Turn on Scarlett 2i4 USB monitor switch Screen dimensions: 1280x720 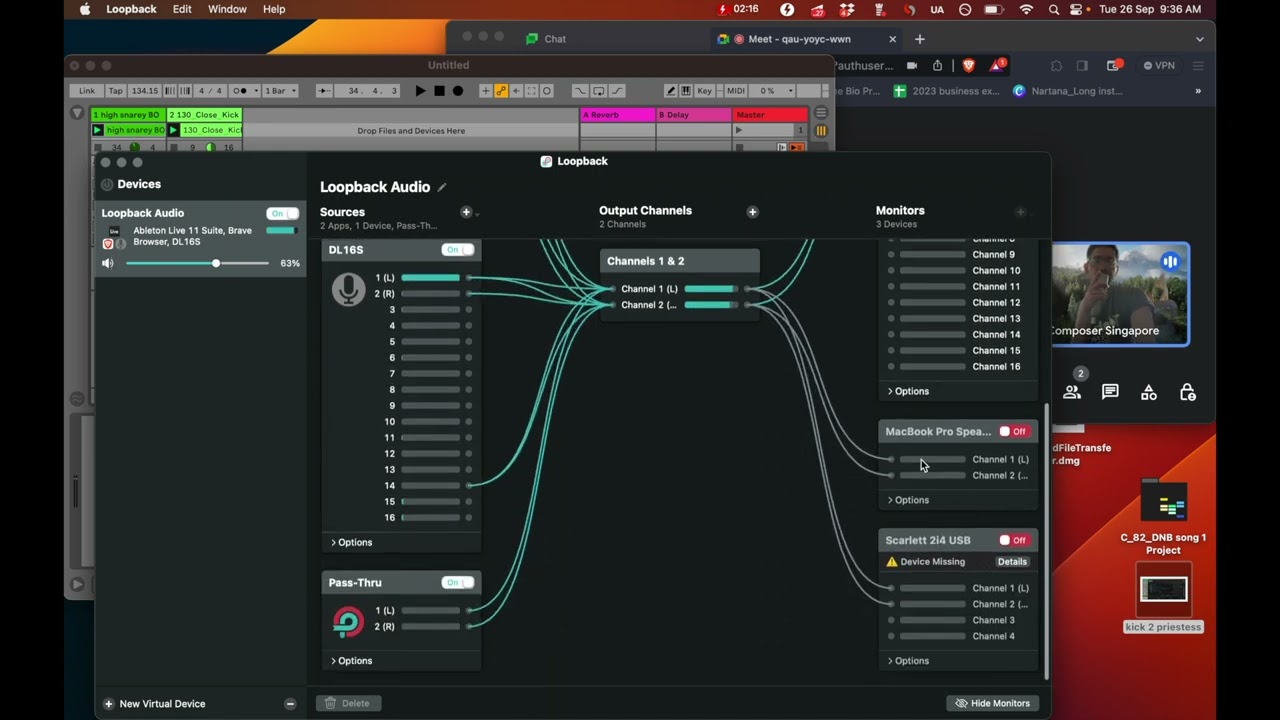(x=1014, y=540)
